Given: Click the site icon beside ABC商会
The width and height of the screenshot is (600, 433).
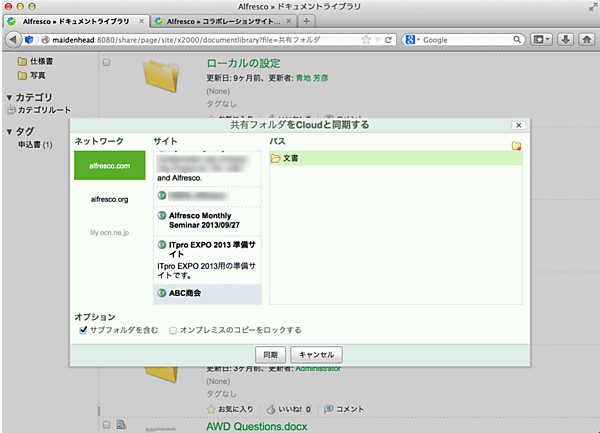Looking at the screenshot, I should [162, 294].
